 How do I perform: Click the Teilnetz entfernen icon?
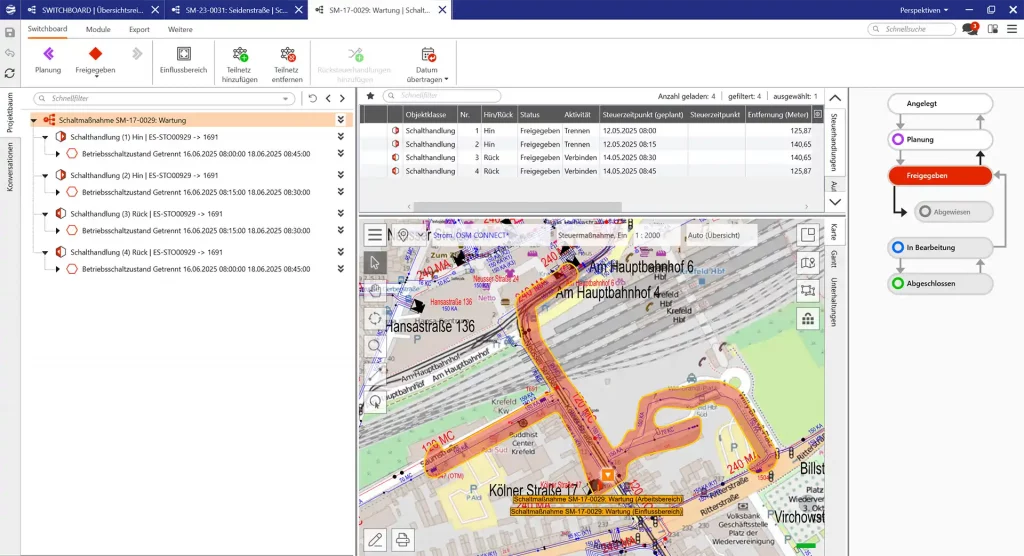pyautogui.click(x=287, y=54)
